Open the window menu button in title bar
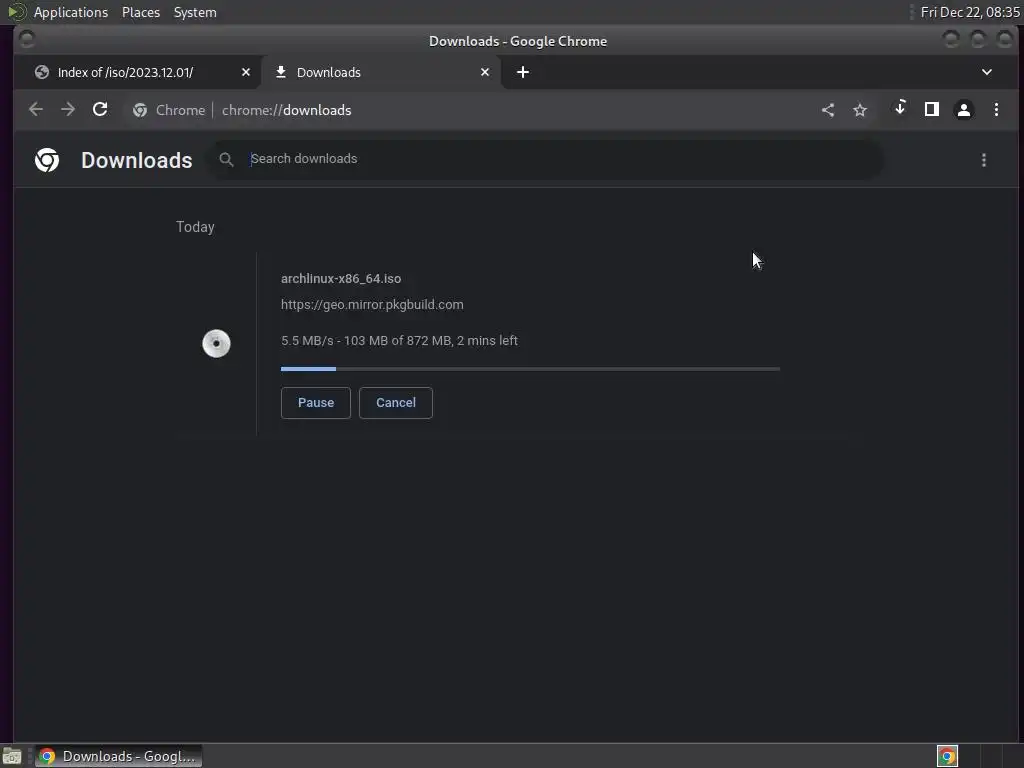1024x768 pixels. [27, 40]
